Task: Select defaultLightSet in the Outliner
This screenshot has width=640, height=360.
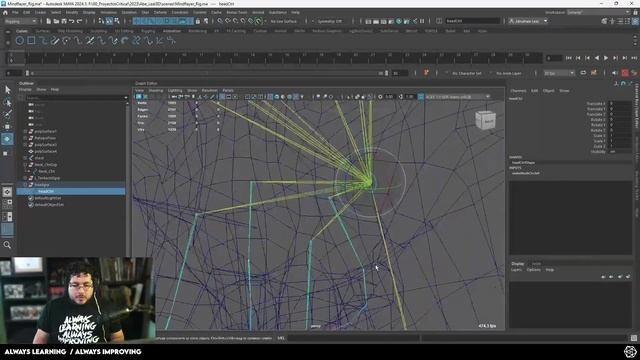Action: coord(48,198)
